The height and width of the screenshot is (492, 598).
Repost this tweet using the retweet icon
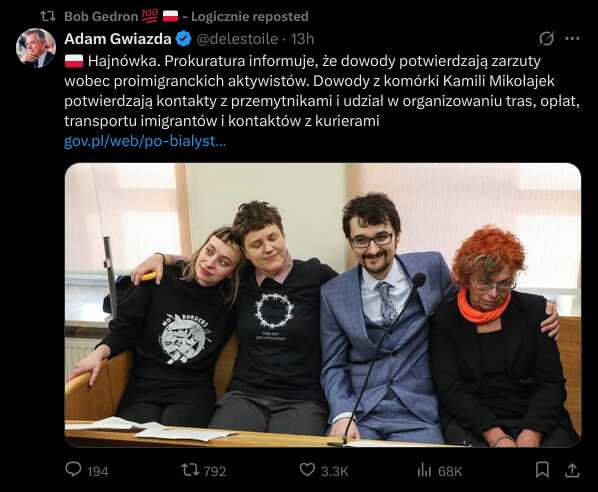(x=190, y=470)
